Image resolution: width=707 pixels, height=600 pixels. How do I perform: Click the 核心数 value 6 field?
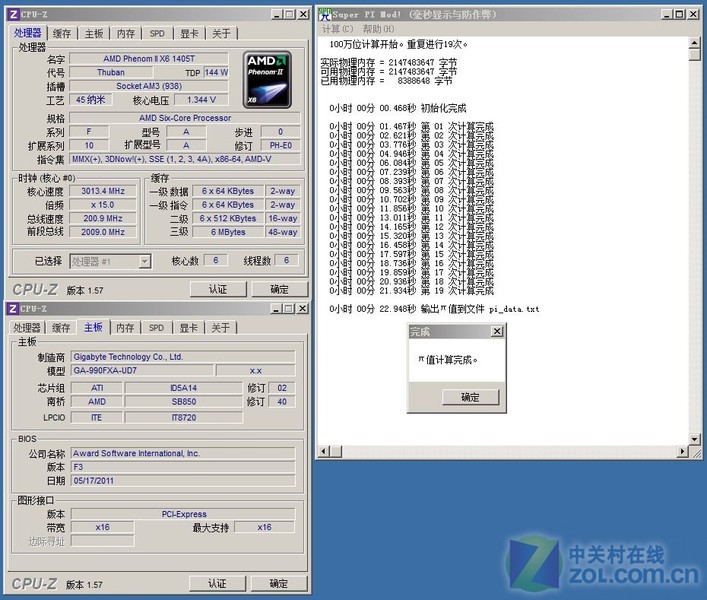point(216,260)
